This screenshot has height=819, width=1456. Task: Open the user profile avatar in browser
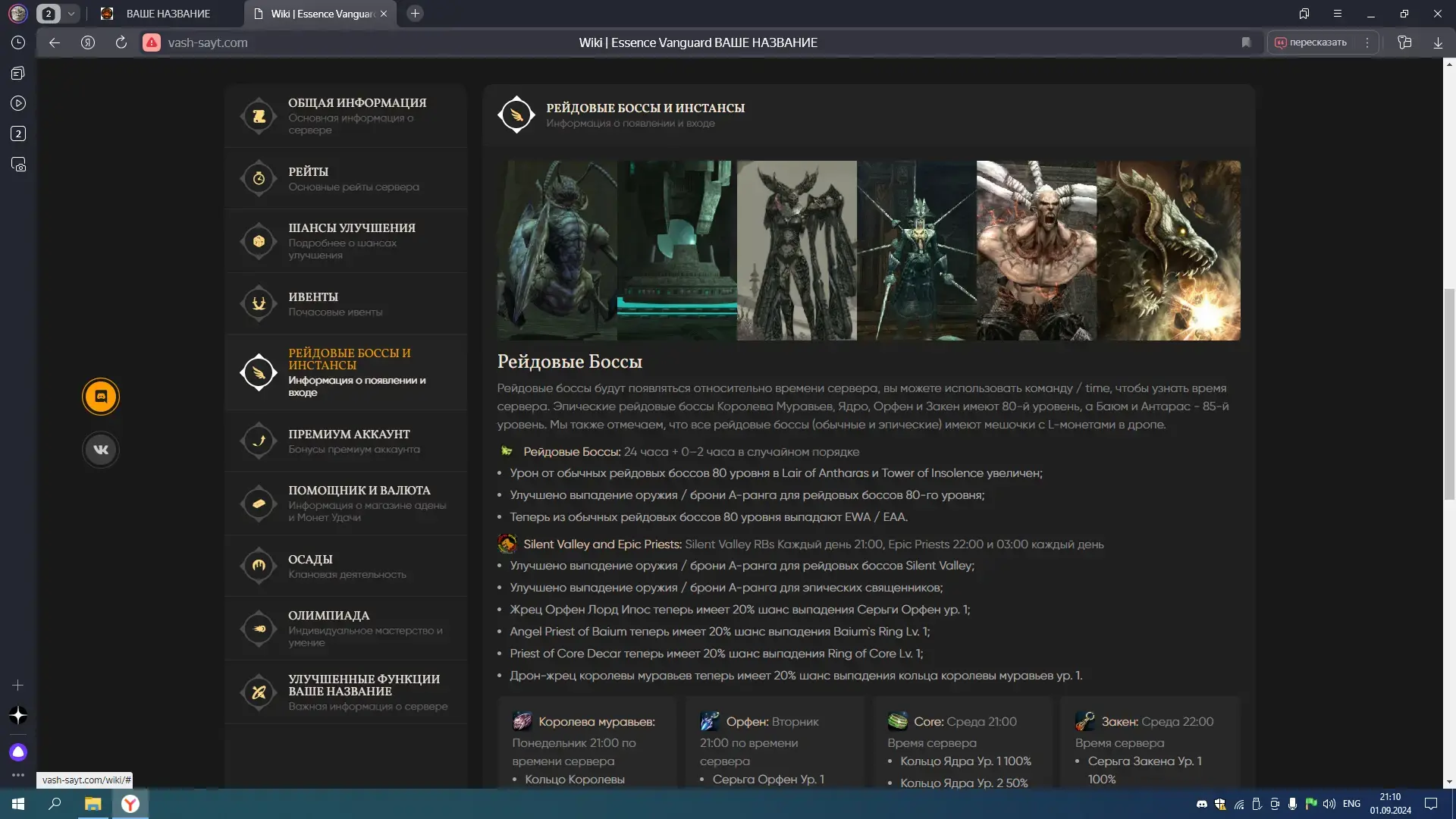(18, 14)
